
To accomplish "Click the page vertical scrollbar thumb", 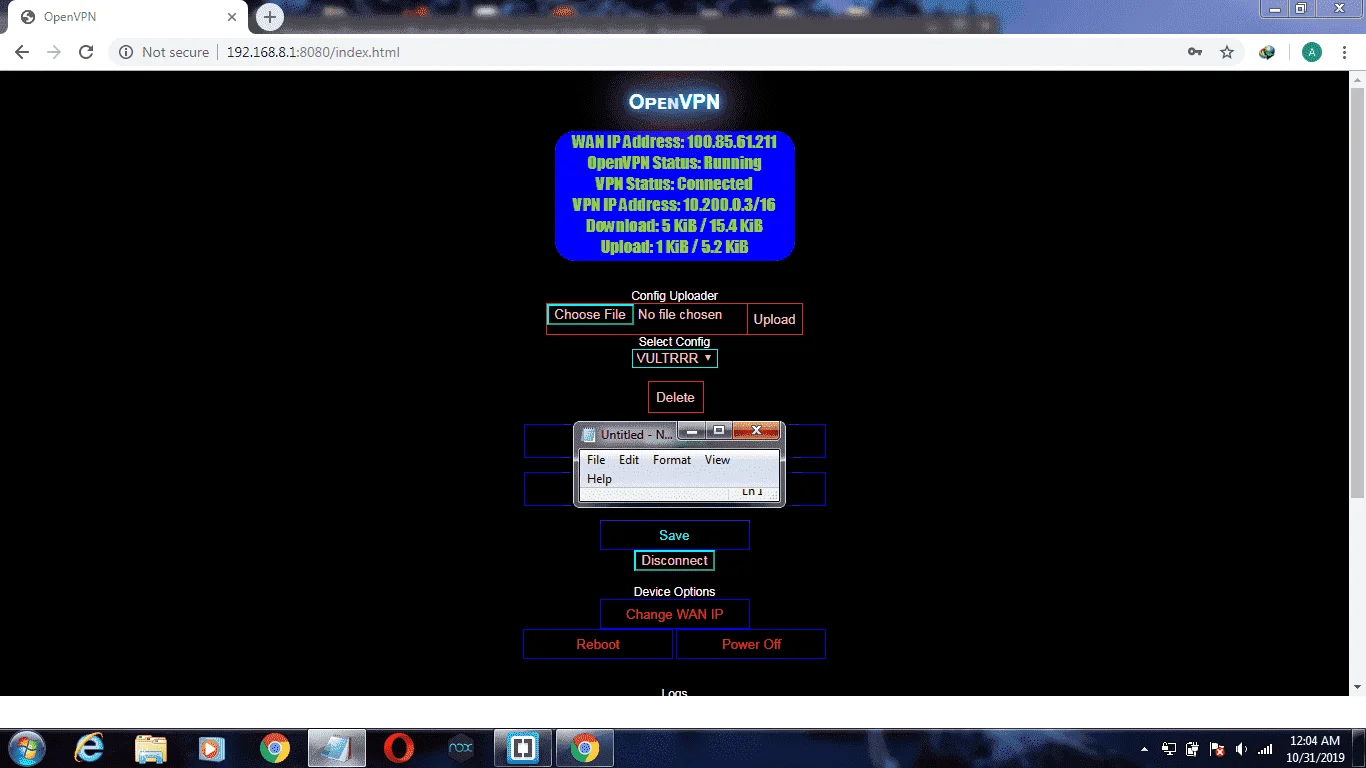I will (x=1357, y=292).
